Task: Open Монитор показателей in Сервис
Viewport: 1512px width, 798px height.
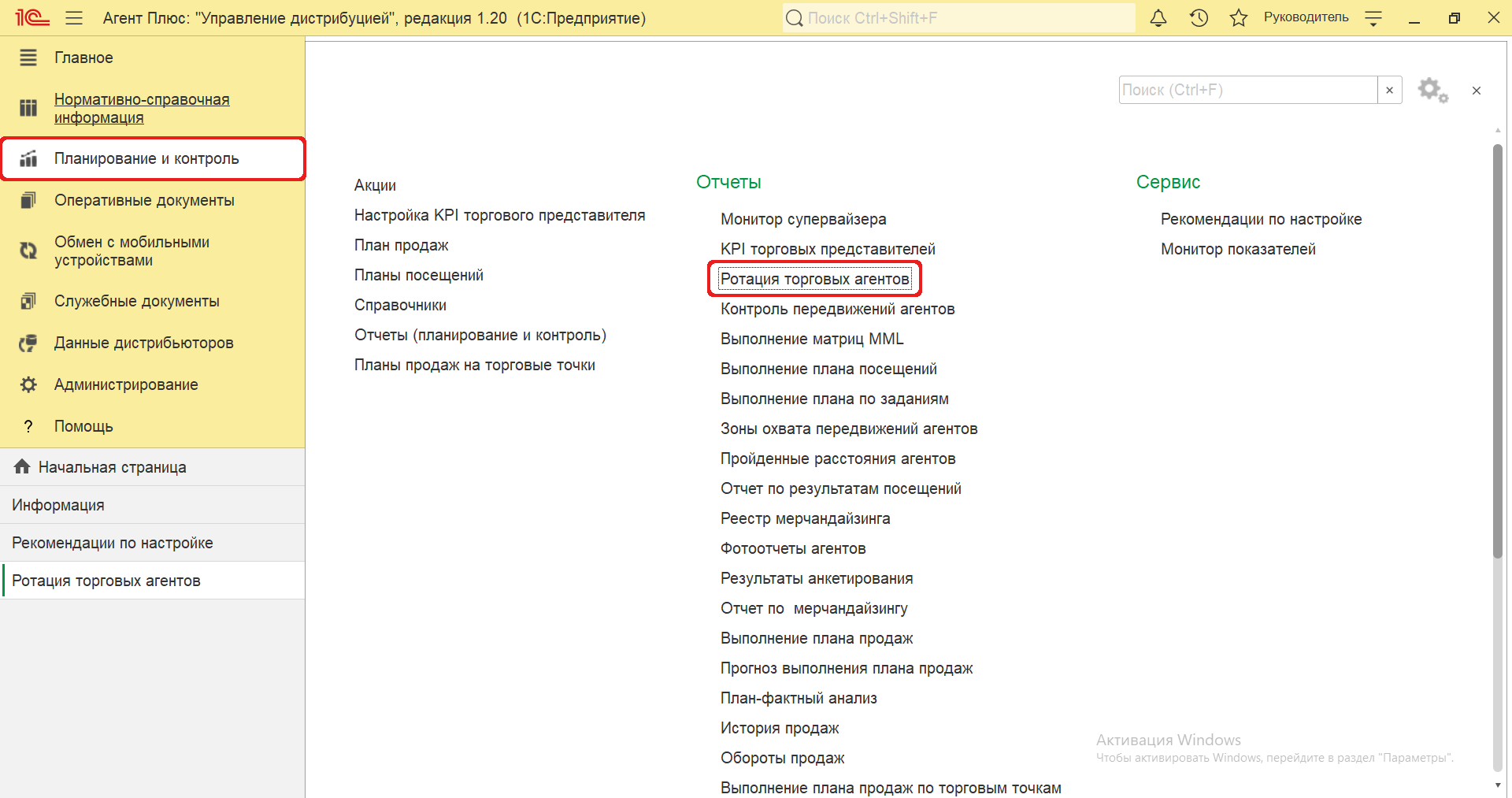Action: click(1238, 249)
